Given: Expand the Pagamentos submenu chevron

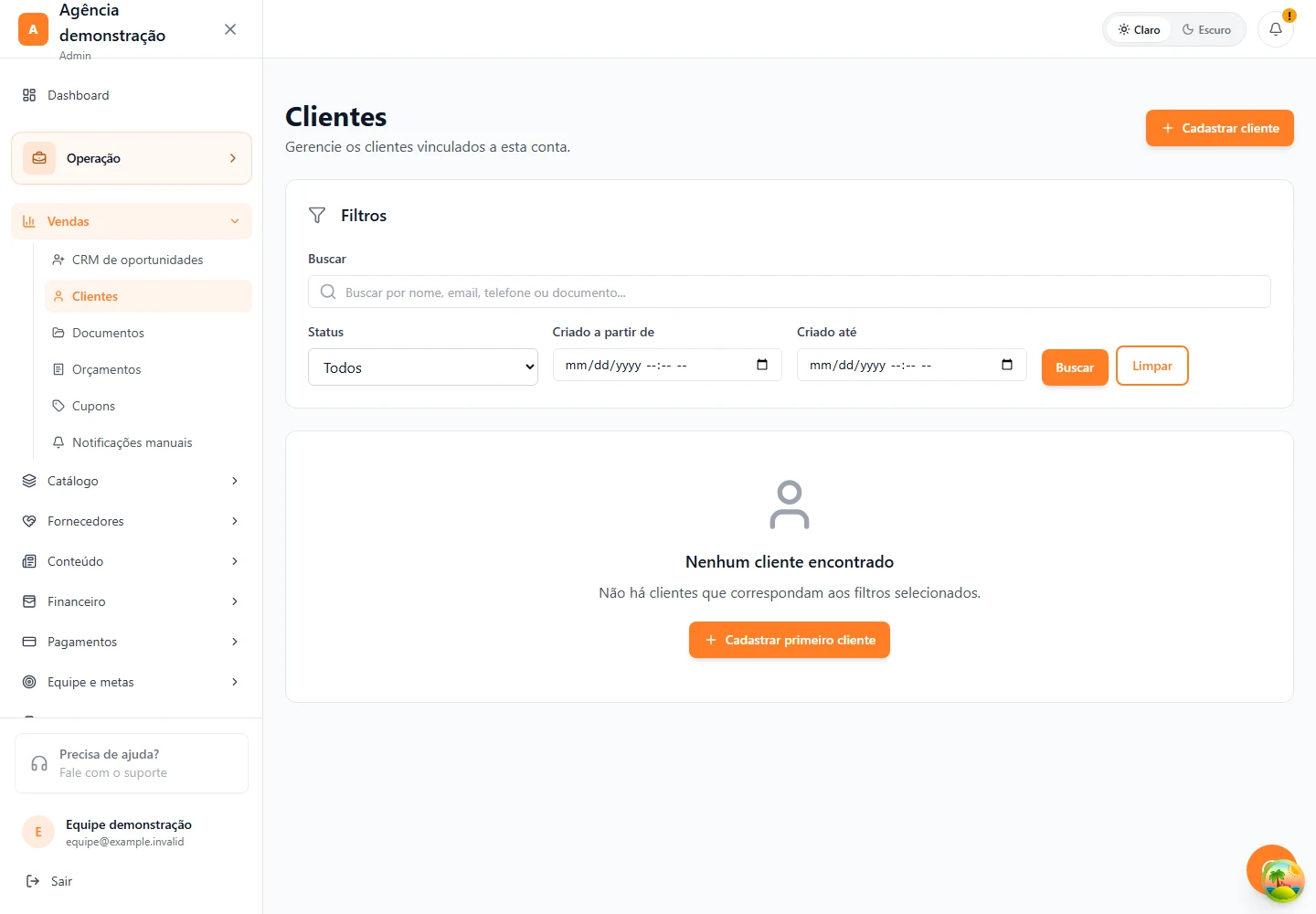Looking at the screenshot, I should click(x=235, y=642).
